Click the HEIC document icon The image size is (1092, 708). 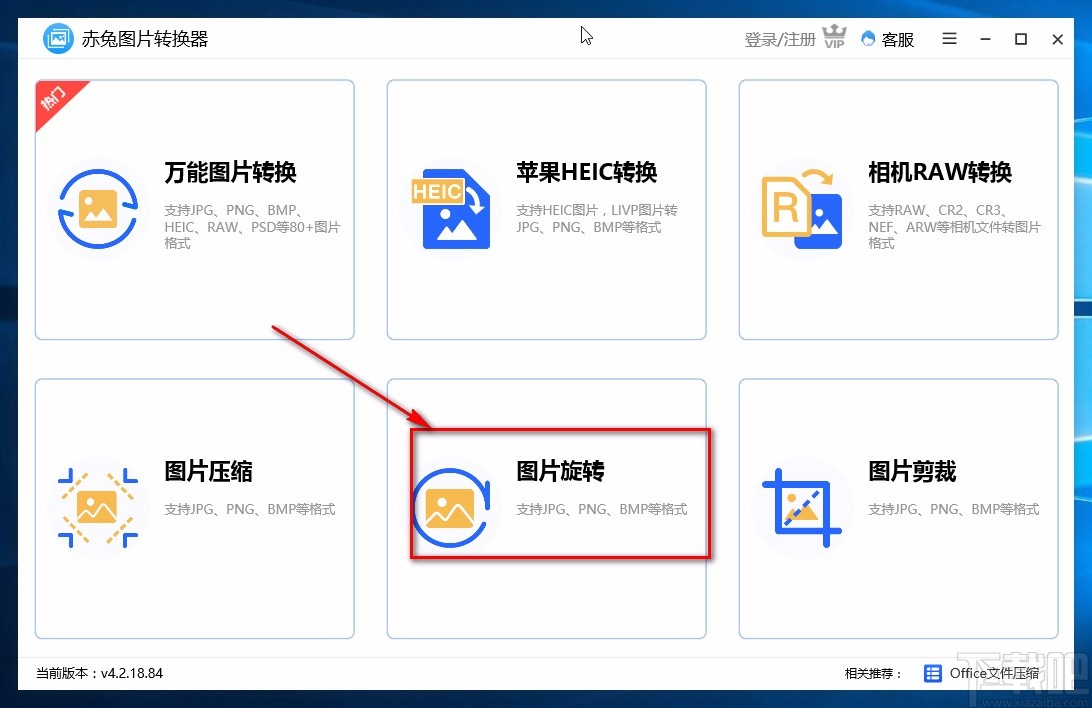pos(448,206)
